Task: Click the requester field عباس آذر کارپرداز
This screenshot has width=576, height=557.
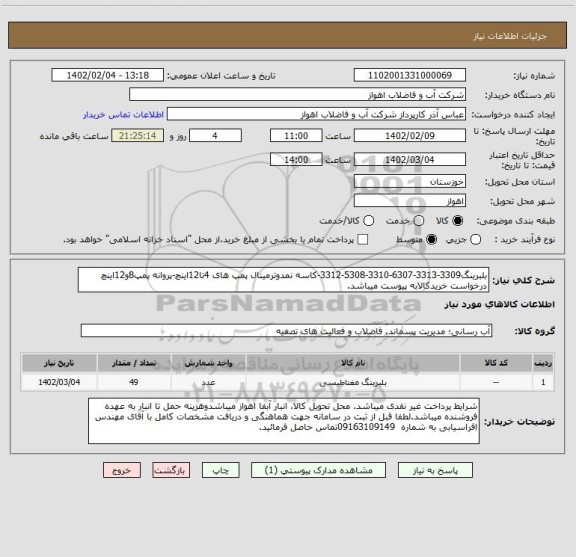Action: click(x=316, y=114)
